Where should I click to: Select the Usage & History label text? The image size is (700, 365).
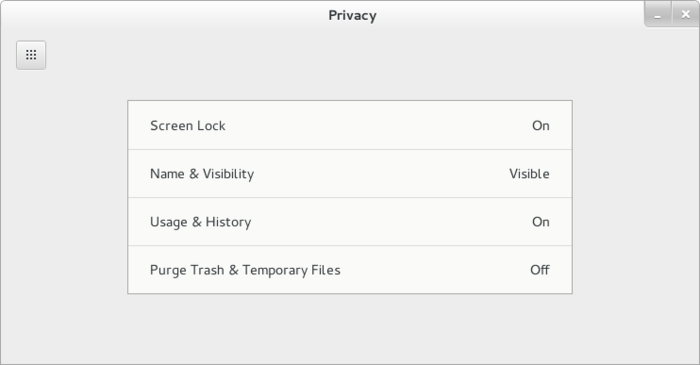(x=200, y=222)
